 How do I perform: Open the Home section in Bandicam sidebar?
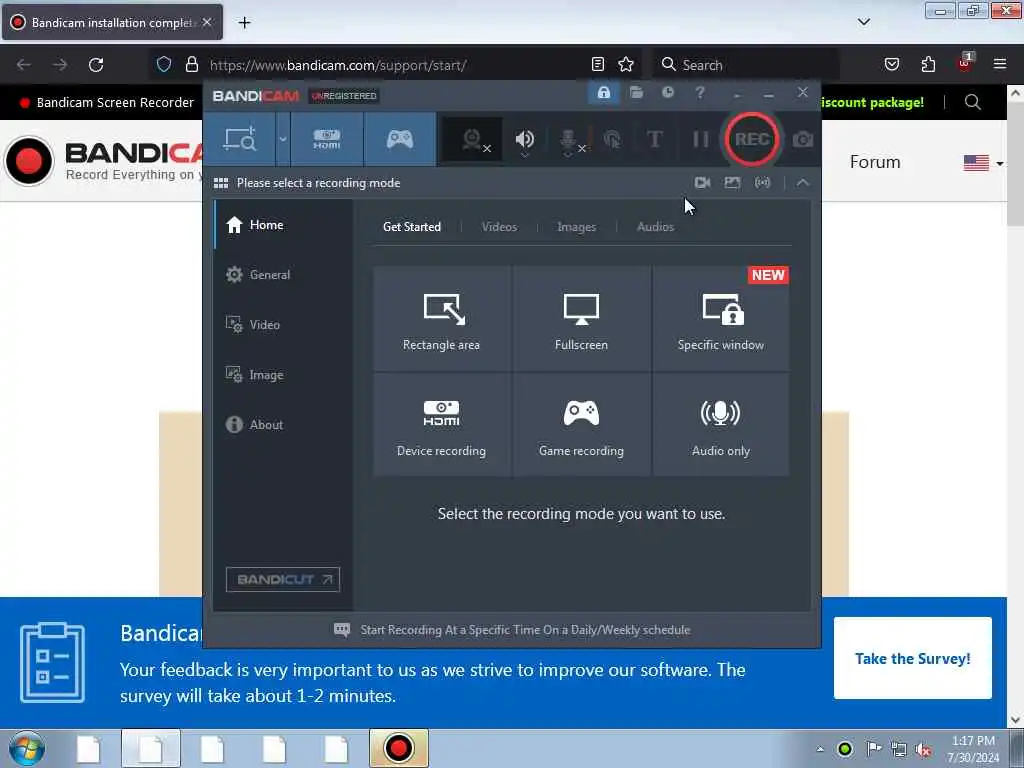click(283, 225)
